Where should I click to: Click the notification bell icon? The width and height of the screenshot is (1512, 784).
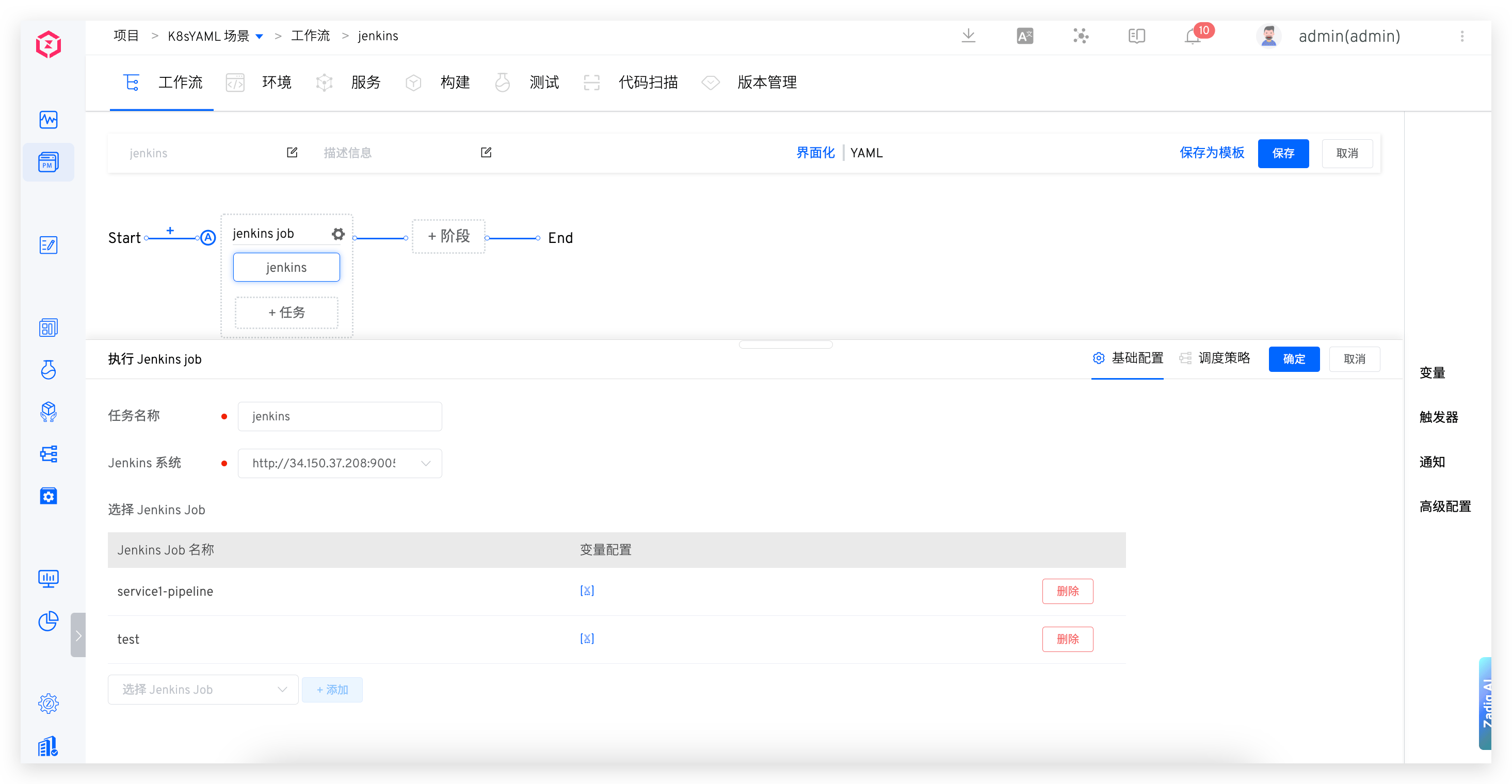pyautogui.click(x=1192, y=37)
